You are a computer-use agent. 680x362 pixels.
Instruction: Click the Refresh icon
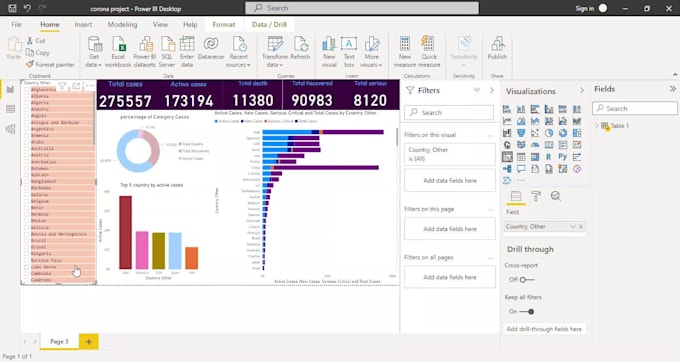(300, 44)
